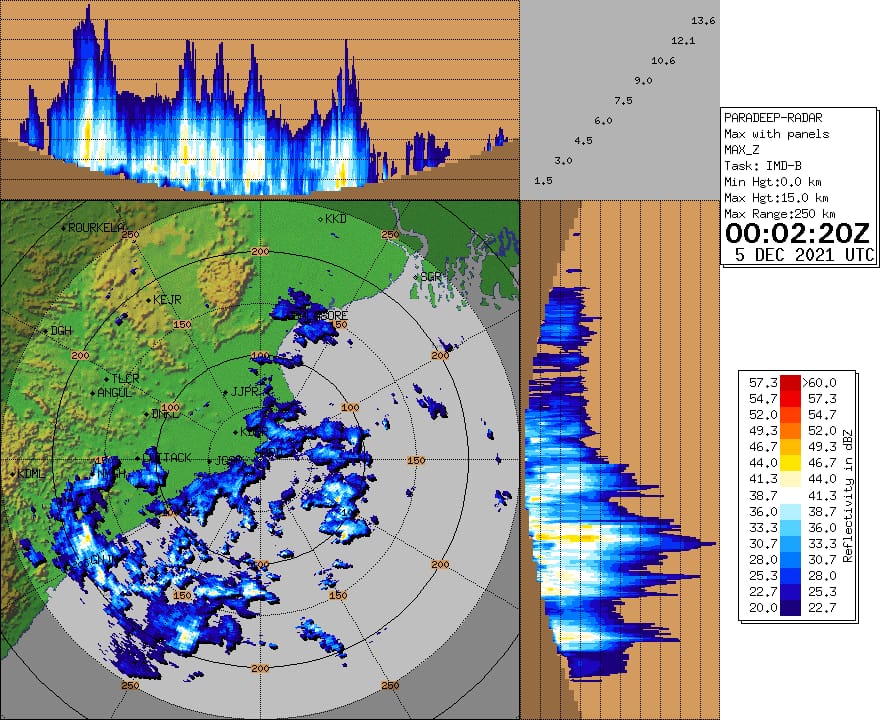Select the KEJR station marker
This screenshot has width=880, height=720.
tap(148, 300)
